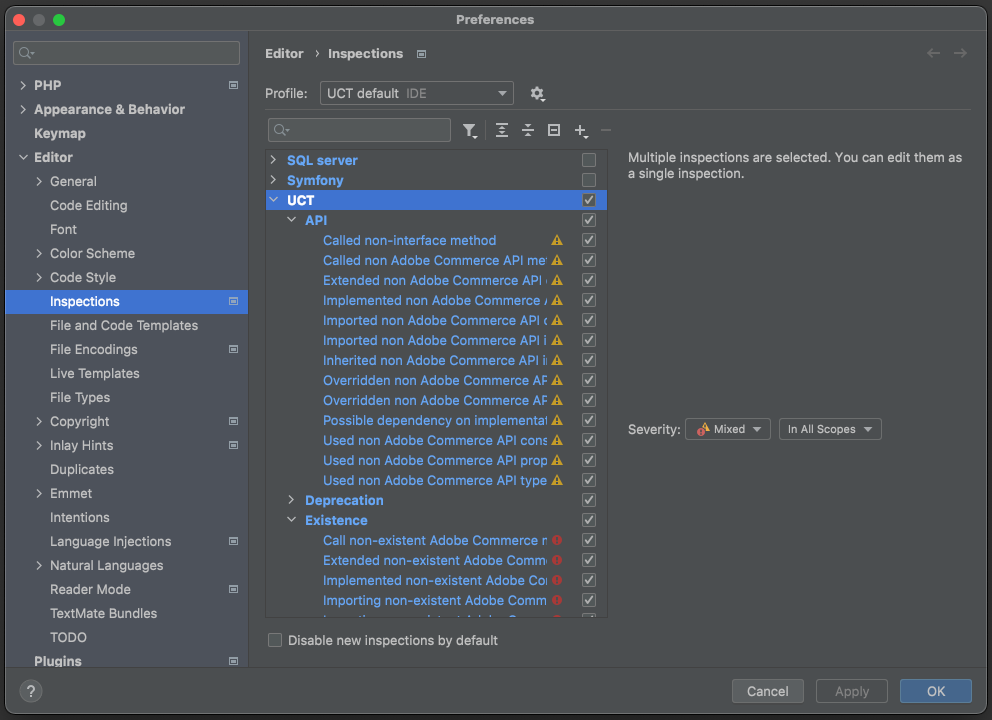This screenshot has width=992, height=720.
Task: Open the Profile UCT default dropdown
Action: [417, 94]
